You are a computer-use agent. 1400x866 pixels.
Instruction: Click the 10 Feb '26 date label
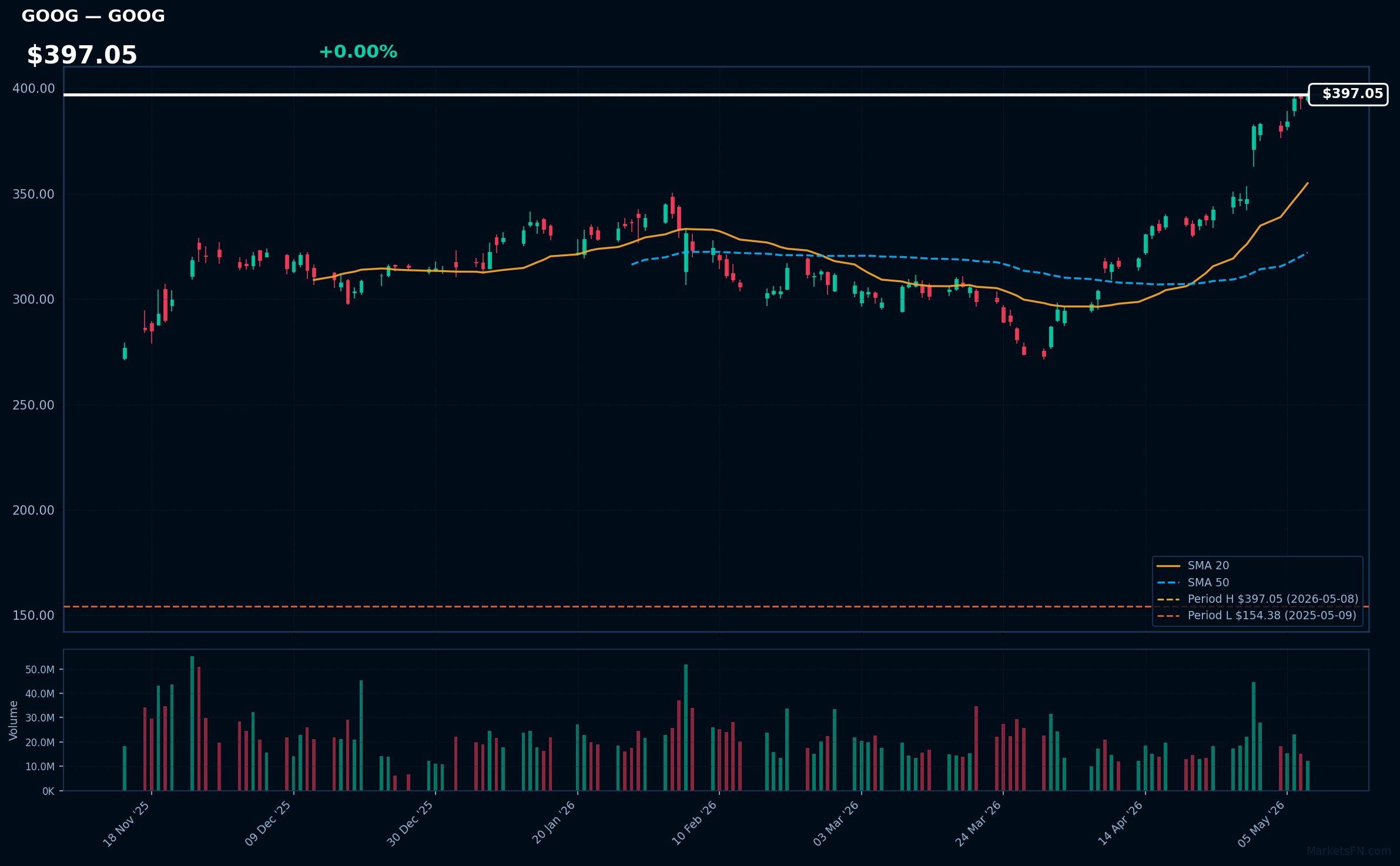[694, 824]
